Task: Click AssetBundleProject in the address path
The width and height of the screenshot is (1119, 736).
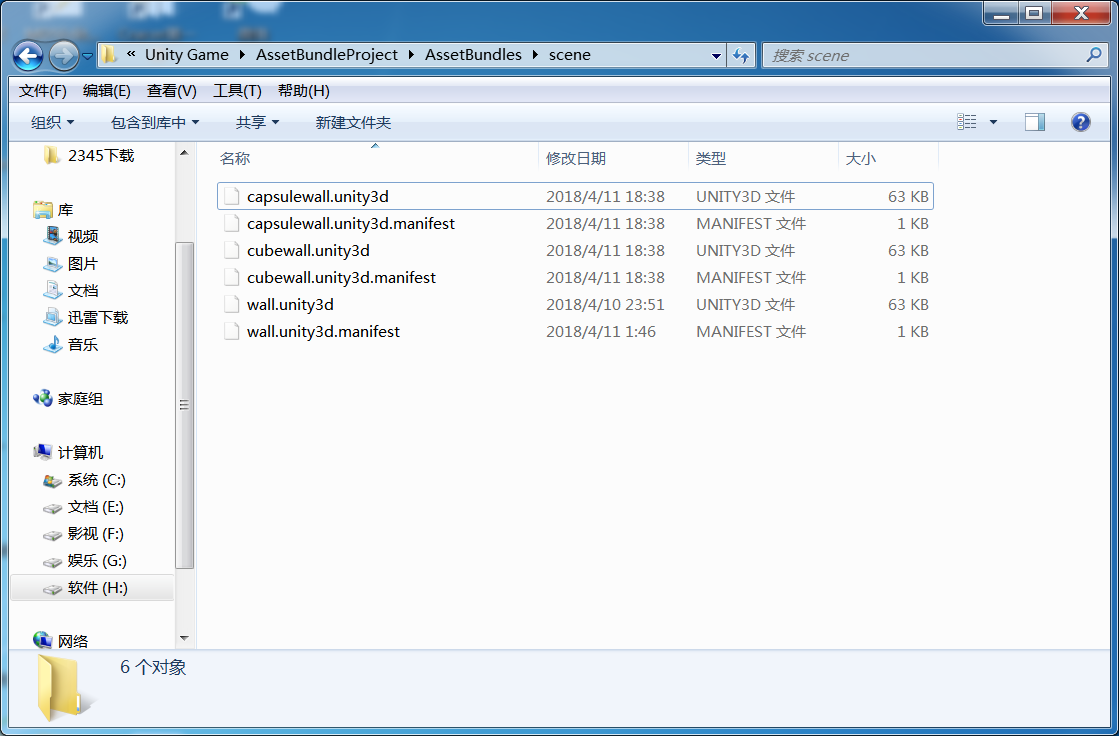Action: point(327,55)
